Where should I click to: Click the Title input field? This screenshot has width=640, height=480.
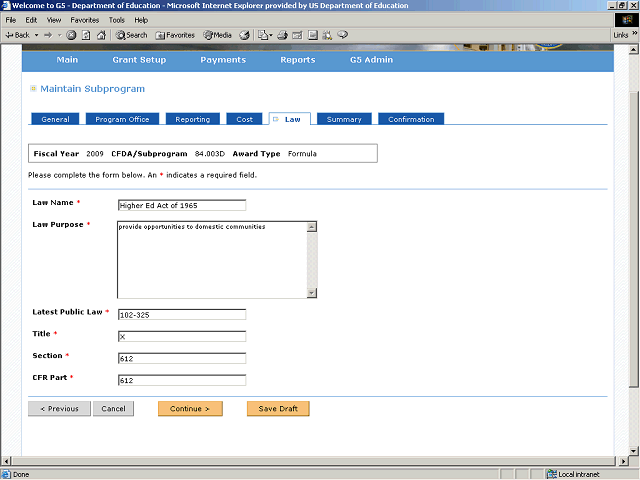[182, 336]
